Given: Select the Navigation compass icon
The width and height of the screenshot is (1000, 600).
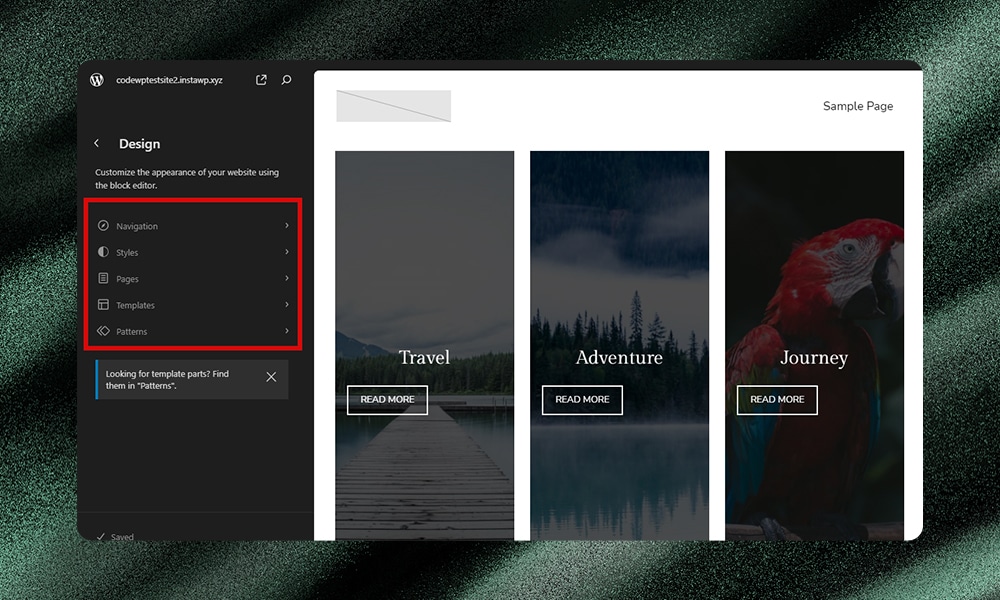Looking at the screenshot, I should pos(104,225).
